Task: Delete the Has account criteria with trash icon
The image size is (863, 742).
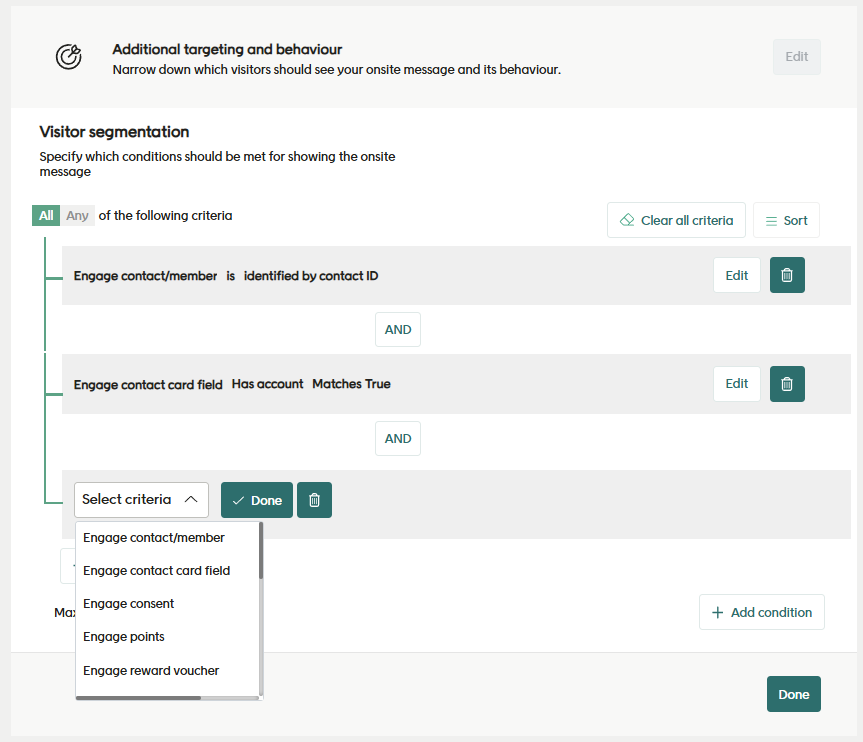Action: (x=786, y=383)
